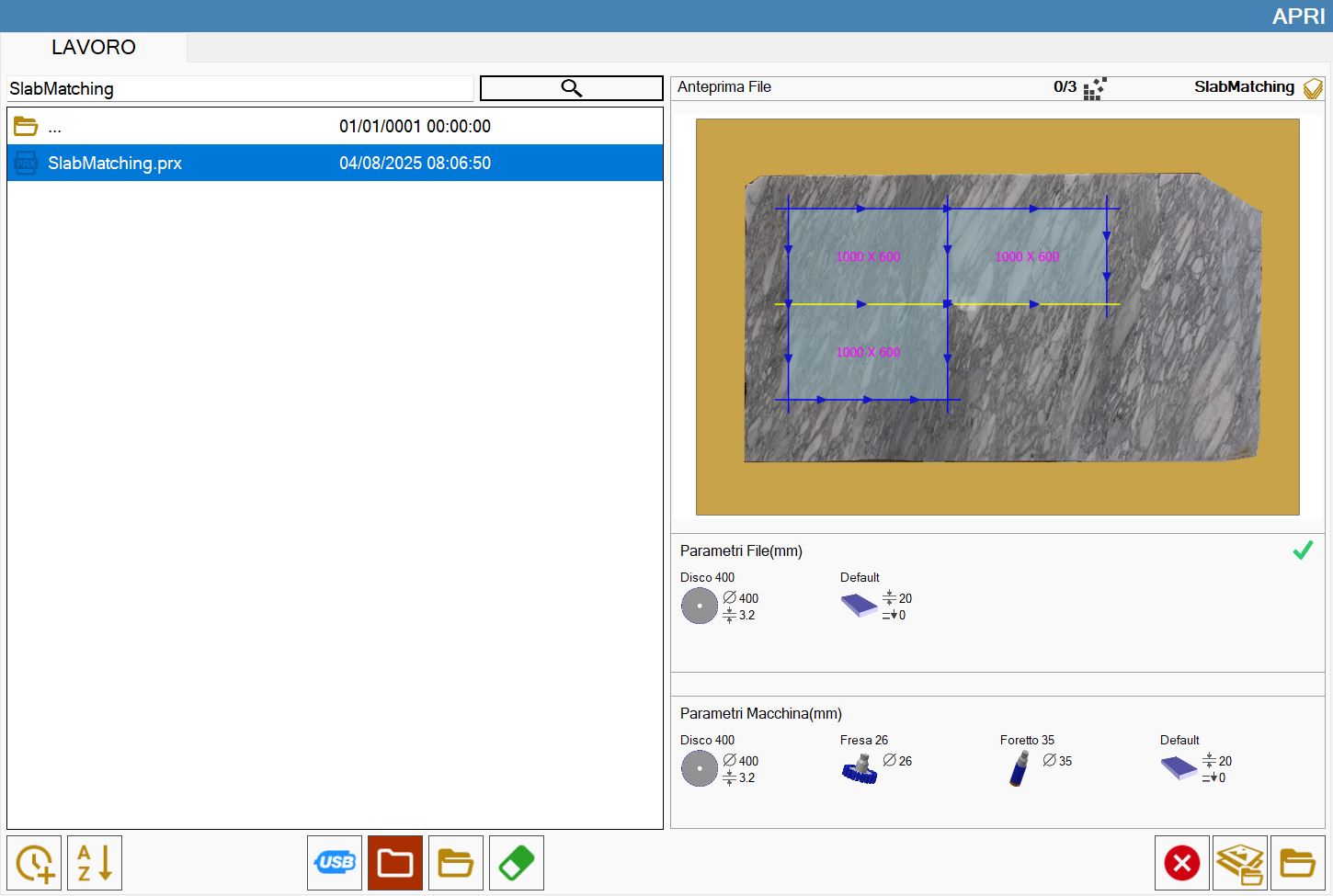Screen dimensions: 1333x896
Task: Click the red local folder button
Action: (x=395, y=863)
